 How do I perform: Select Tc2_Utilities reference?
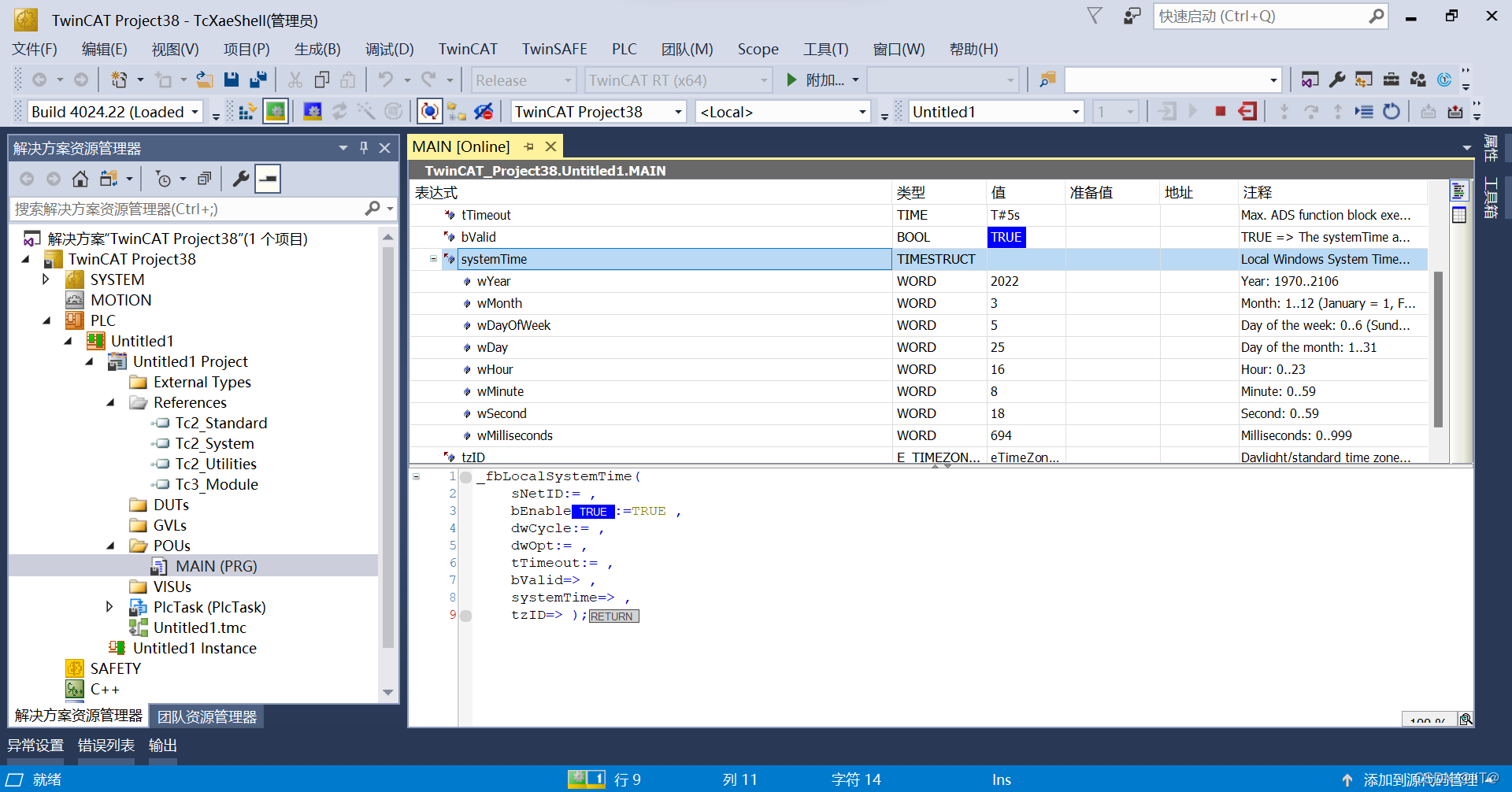point(215,464)
